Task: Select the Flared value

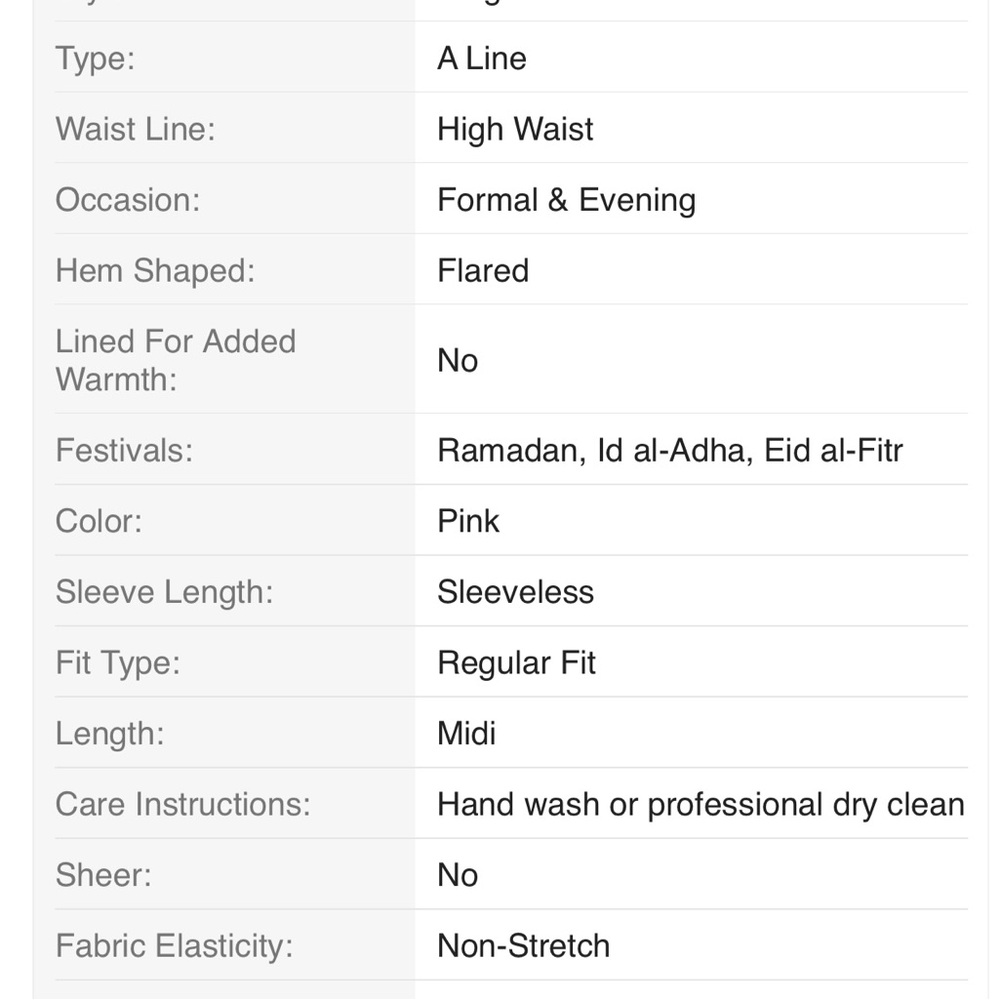Action: coord(483,270)
